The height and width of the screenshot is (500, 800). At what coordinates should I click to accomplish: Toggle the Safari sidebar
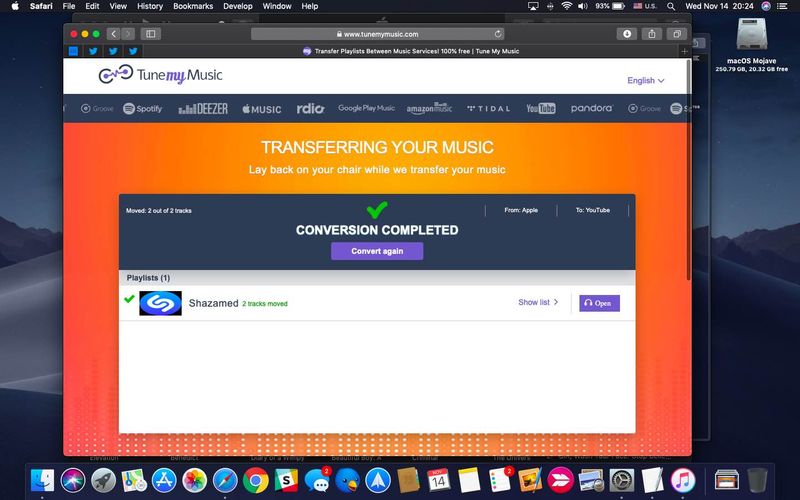click(x=151, y=34)
